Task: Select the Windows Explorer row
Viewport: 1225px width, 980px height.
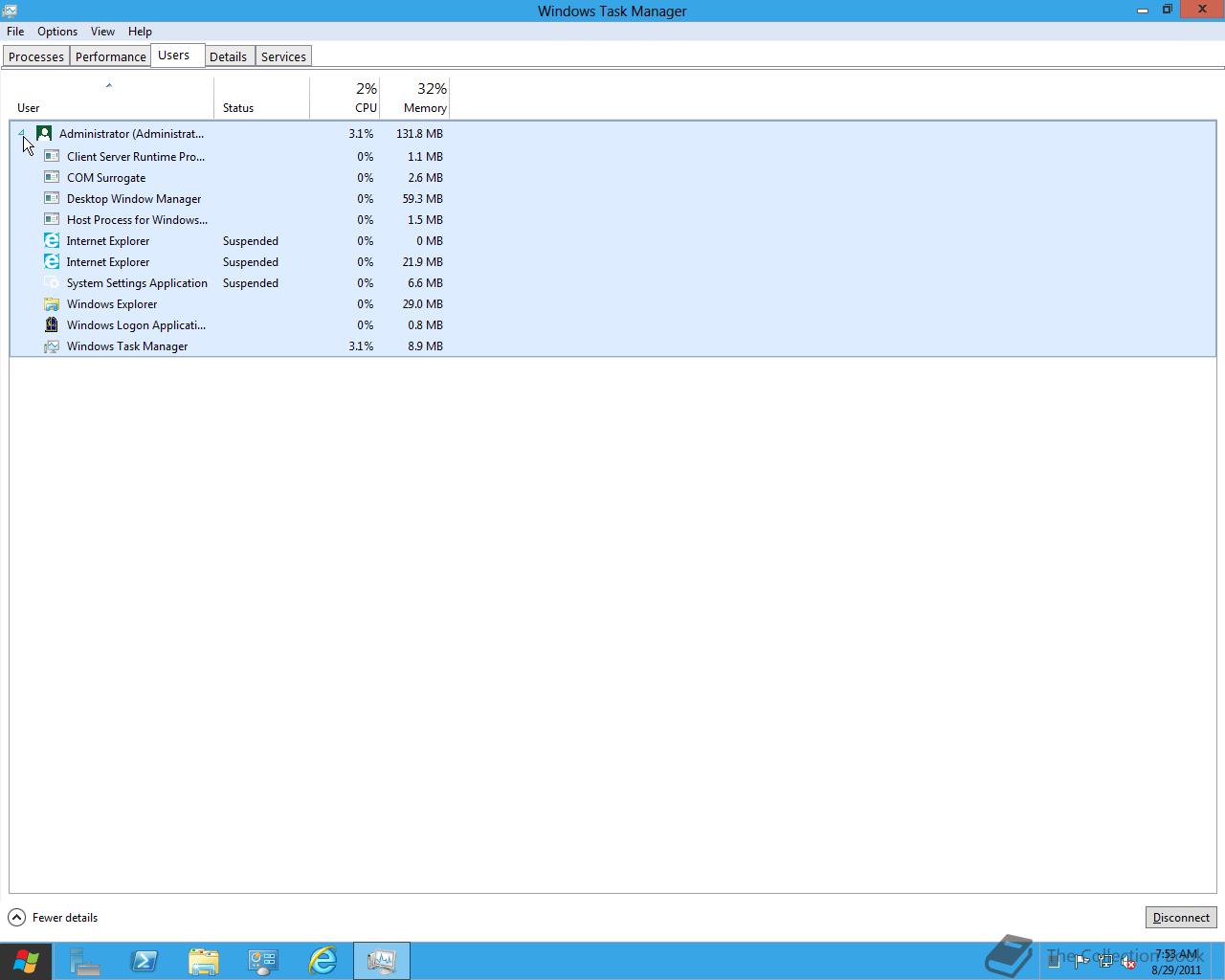Action: (612, 303)
